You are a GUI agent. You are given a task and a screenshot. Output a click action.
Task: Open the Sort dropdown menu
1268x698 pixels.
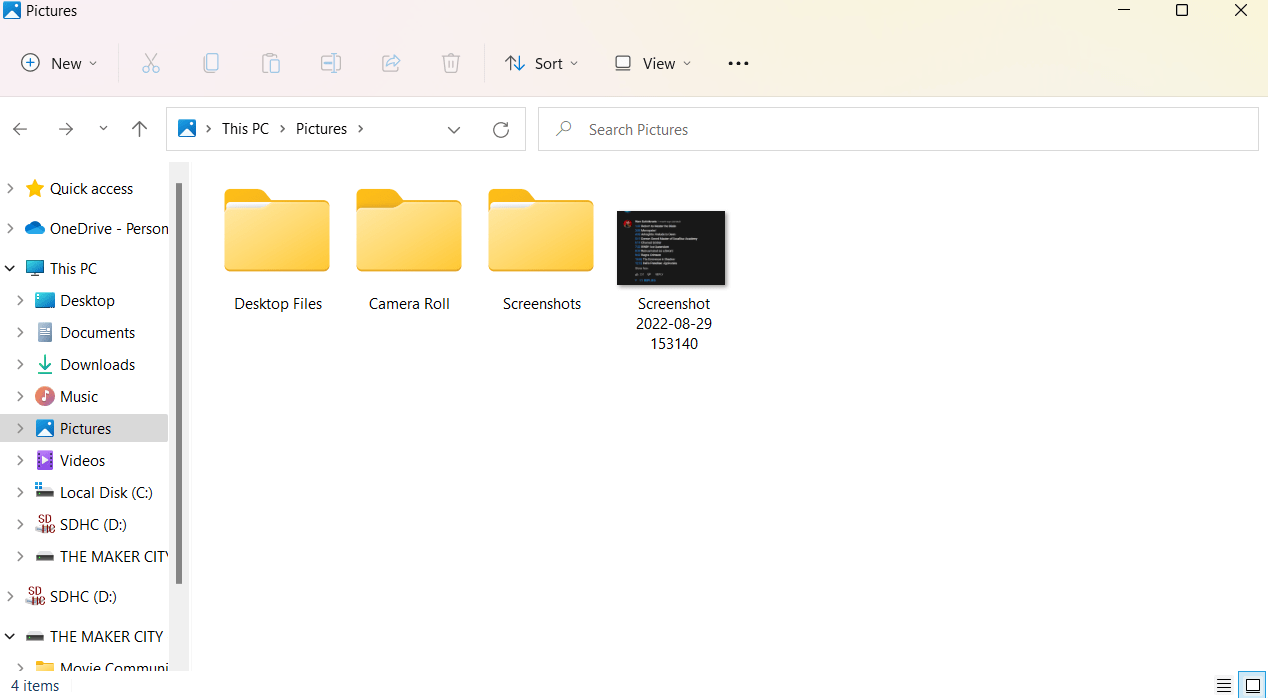point(541,63)
